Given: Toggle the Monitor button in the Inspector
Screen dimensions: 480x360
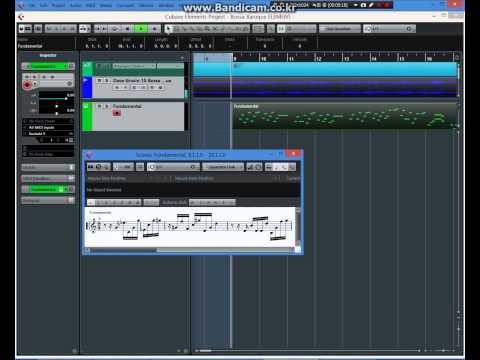Looking at the screenshot, I should click(35, 84).
